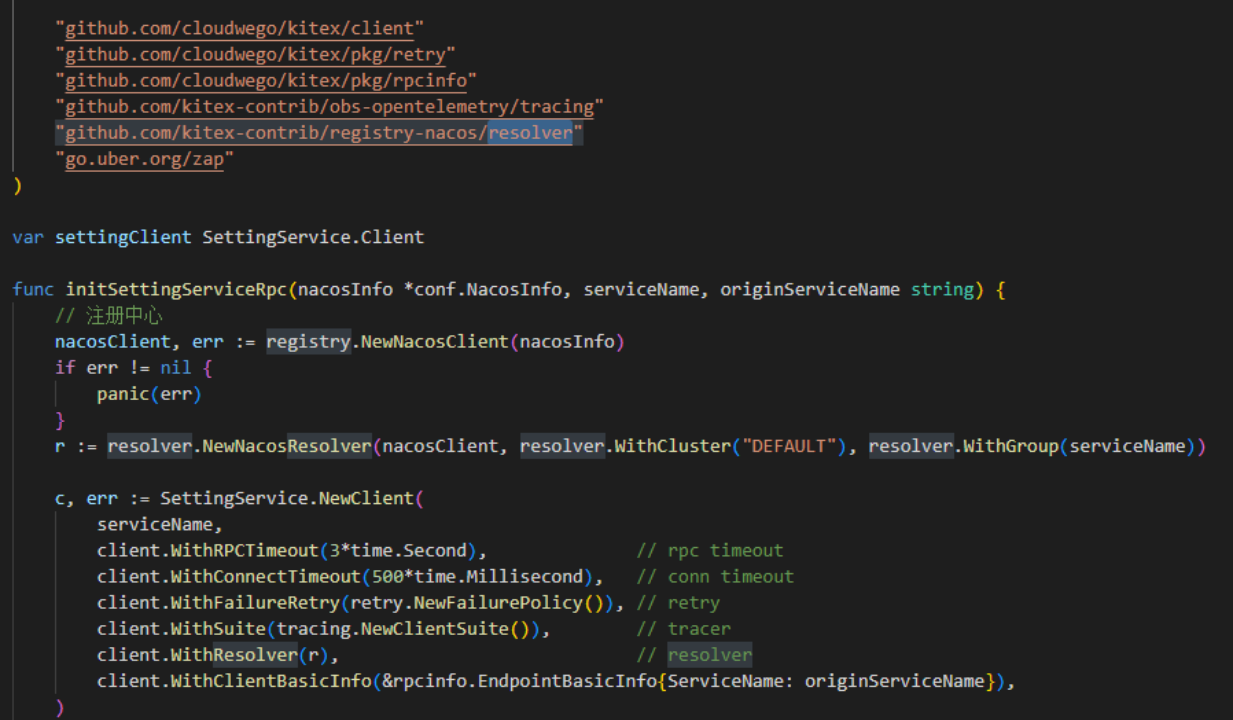Image resolution: width=1233 pixels, height=720 pixels.
Task: Open the registry-nacos/resolver import link
Action: (318, 133)
